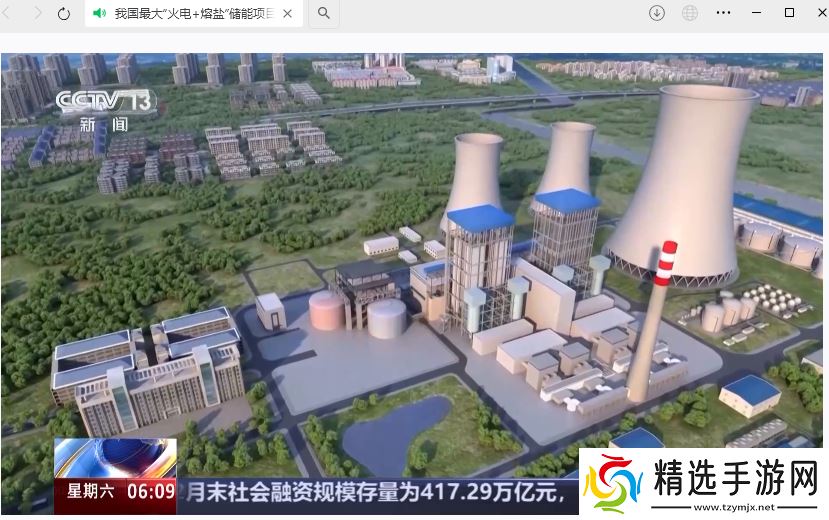This screenshot has width=829, height=520.
Task: Click the globe icon in the toolbar
Action: point(690,13)
